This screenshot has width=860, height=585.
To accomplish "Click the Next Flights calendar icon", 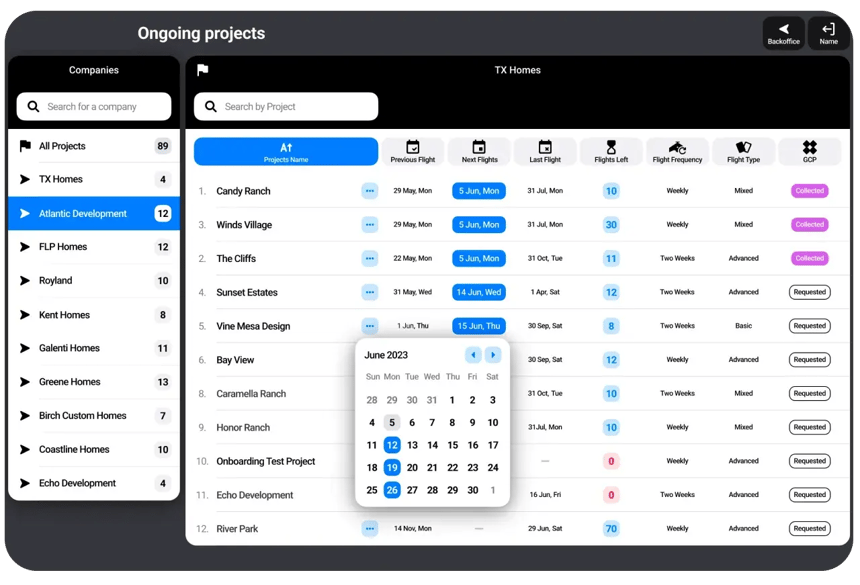I will click(479, 146).
